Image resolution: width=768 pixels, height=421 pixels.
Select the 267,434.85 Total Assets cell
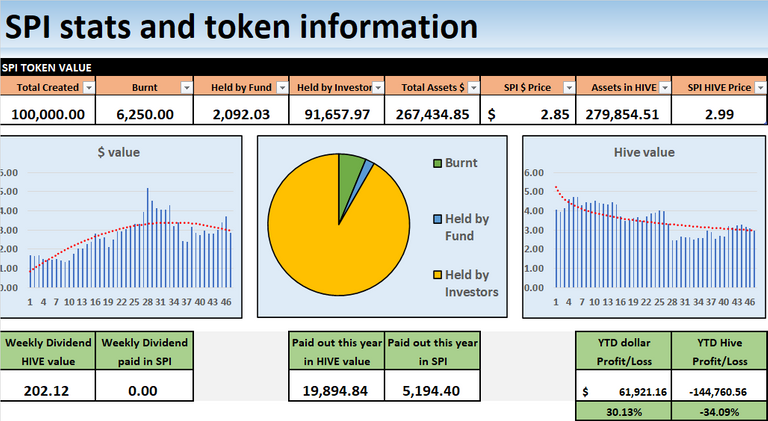(432, 110)
